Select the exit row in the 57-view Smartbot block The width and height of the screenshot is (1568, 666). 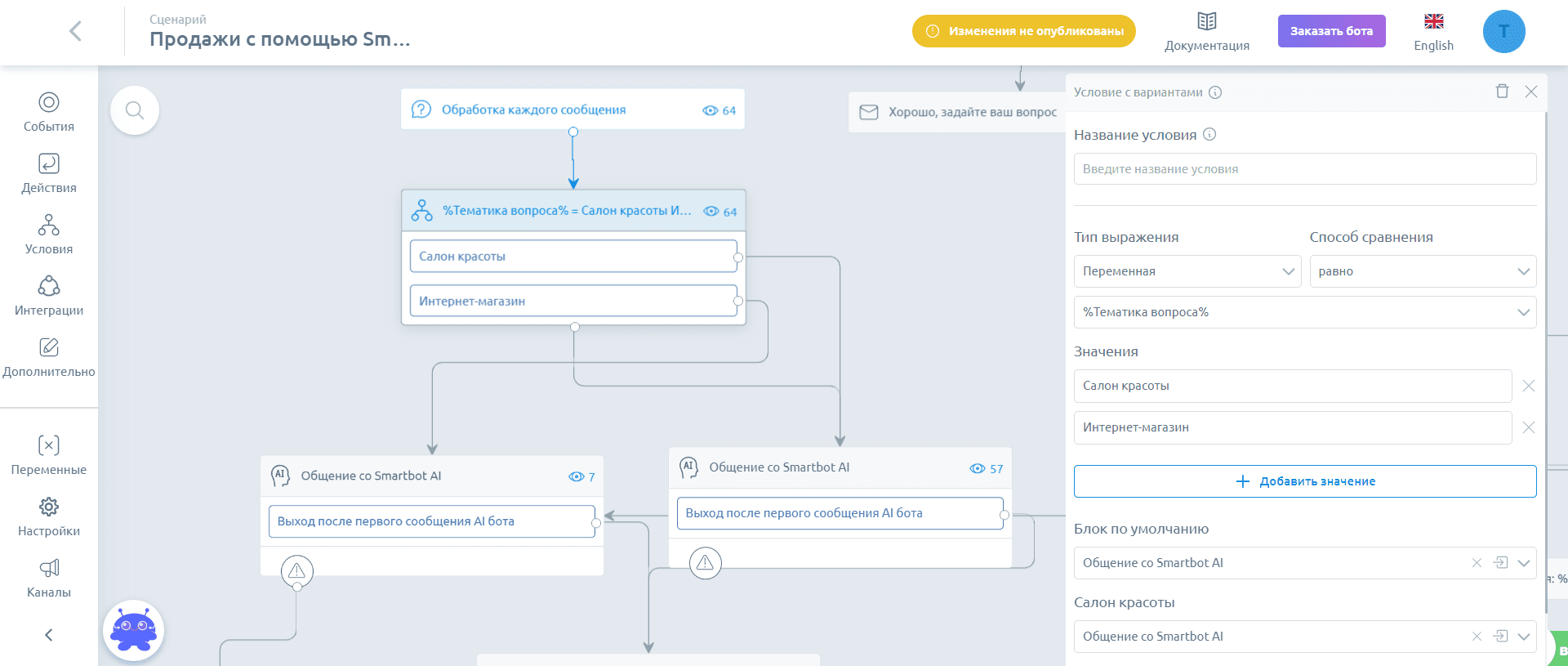pos(840,513)
